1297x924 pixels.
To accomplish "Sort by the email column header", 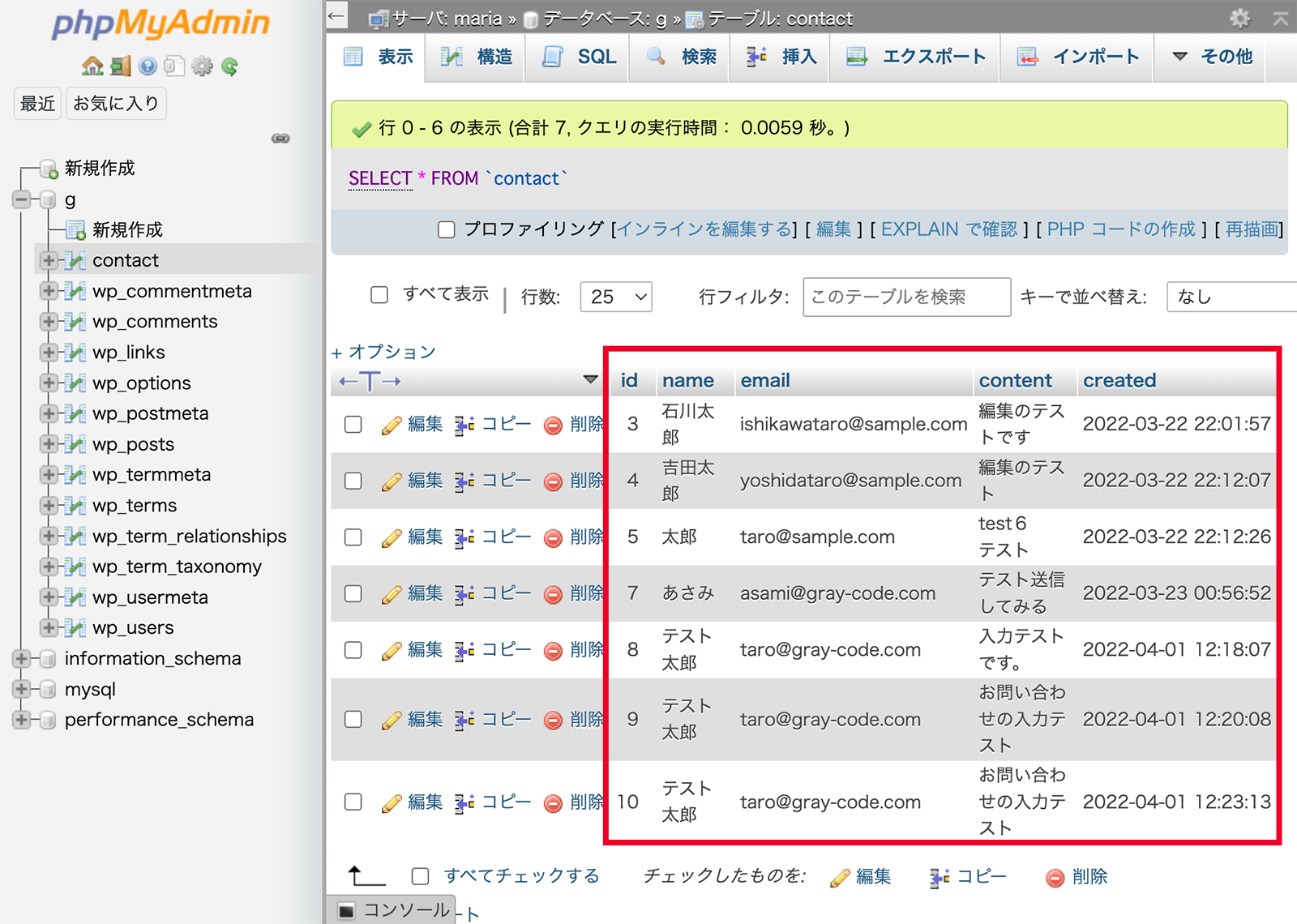I will [x=764, y=380].
